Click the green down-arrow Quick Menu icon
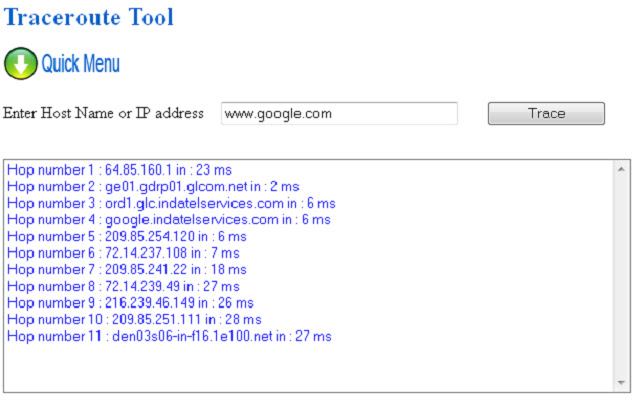The height and width of the screenshot is (400, 640). pos(21,63)
